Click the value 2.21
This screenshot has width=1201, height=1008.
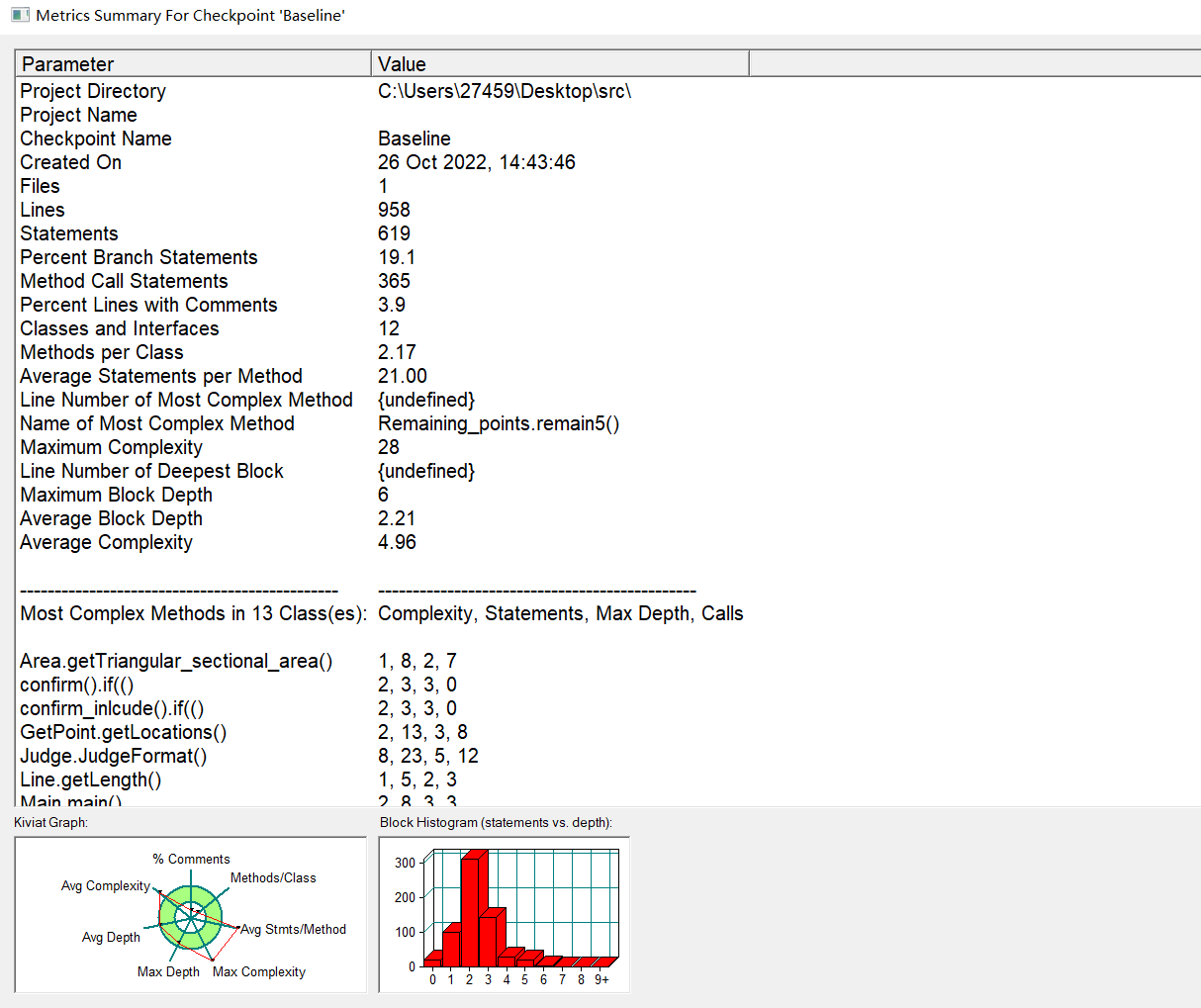tap(397, 518)
